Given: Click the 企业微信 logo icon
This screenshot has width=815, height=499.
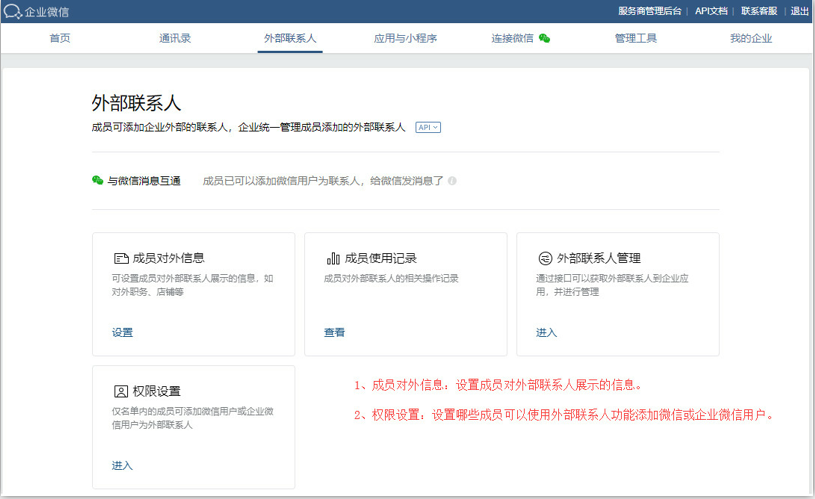Looking at the screenshot, I should (x=12, y=11).
